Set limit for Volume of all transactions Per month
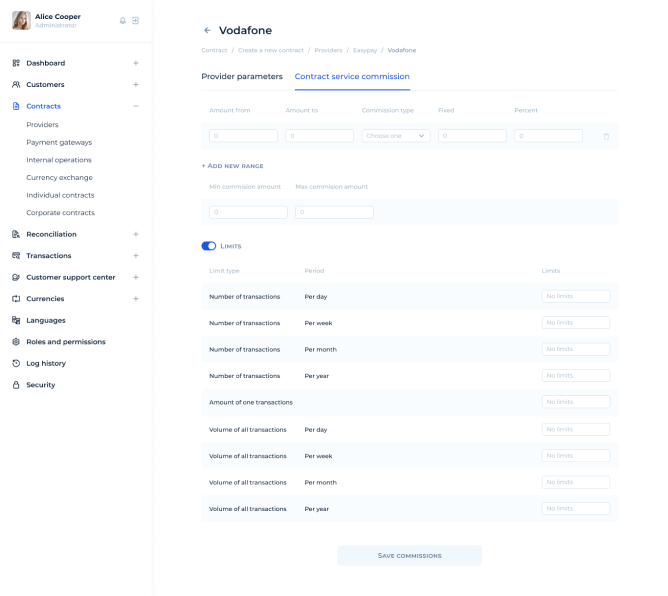Image resolution: width=668 pixels, height=596 pixels. (576, 482)
